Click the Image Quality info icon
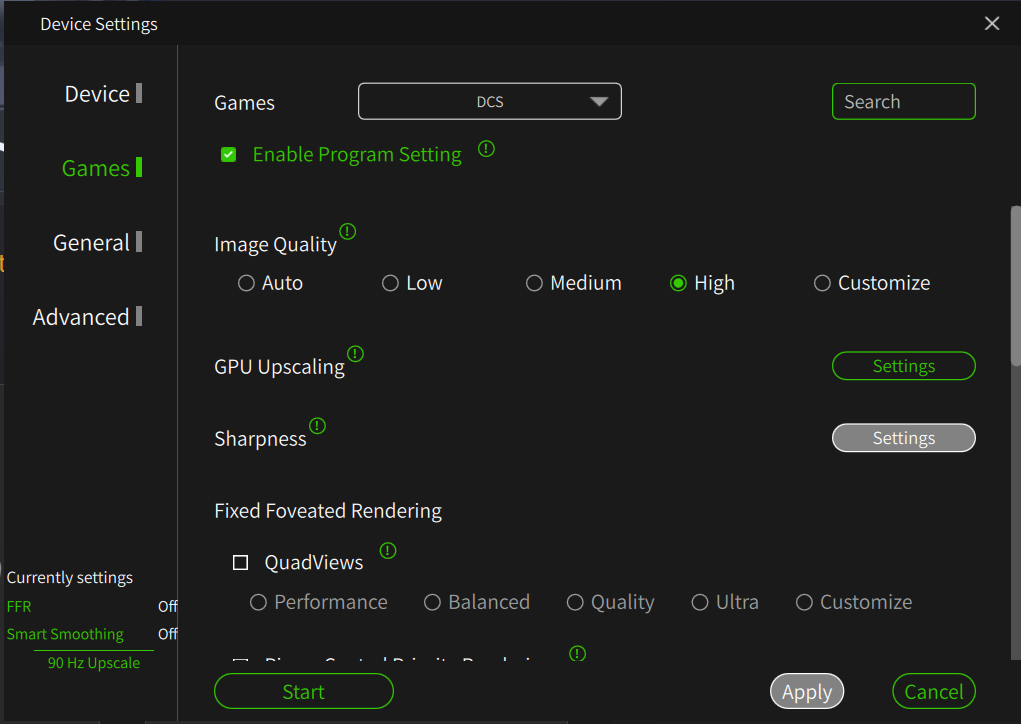This screenshot has width=1021, height=724. 347,232
